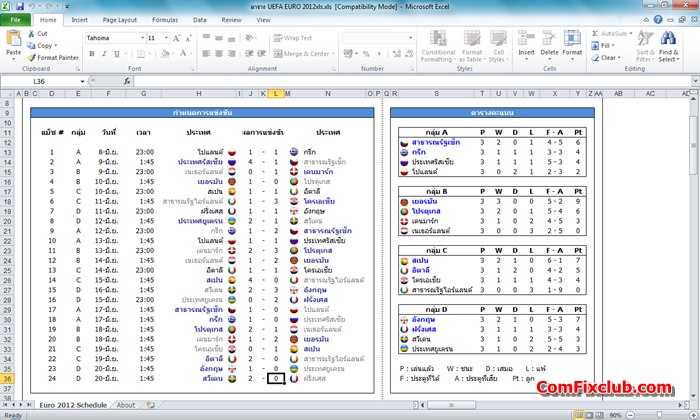Click Merge & Center
The height and width of the screenshot is (420, 700).
(x=302, y=54)
